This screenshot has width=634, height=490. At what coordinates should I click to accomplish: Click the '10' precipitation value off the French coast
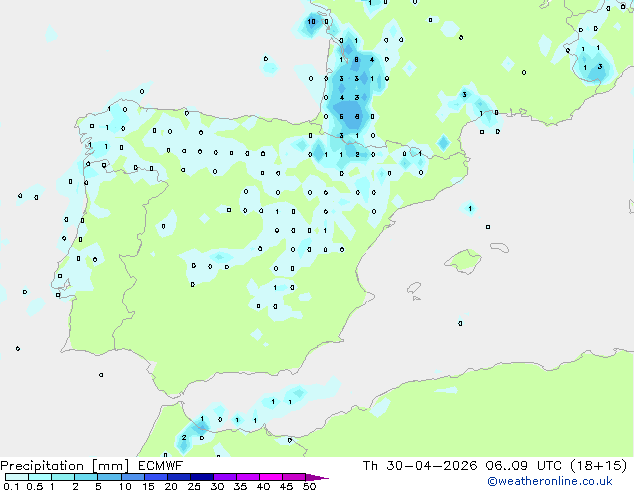click(x=311, y=21)
